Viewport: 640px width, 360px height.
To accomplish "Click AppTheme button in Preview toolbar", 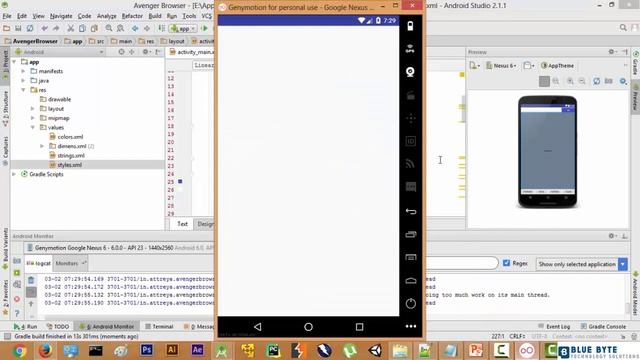I will point(557,66).
